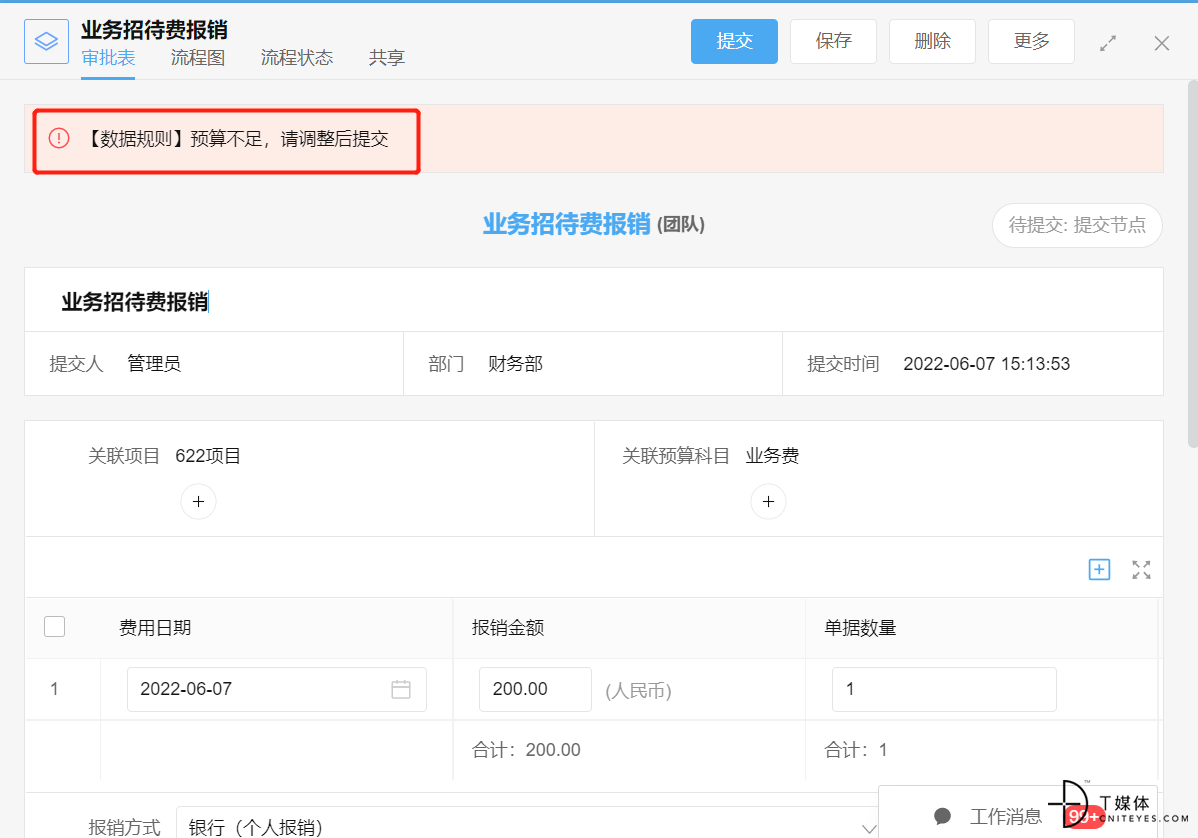Viewport: 1198px width, 838px height.
Task: Click the 工作消息 label
Action: point(1005,817)
